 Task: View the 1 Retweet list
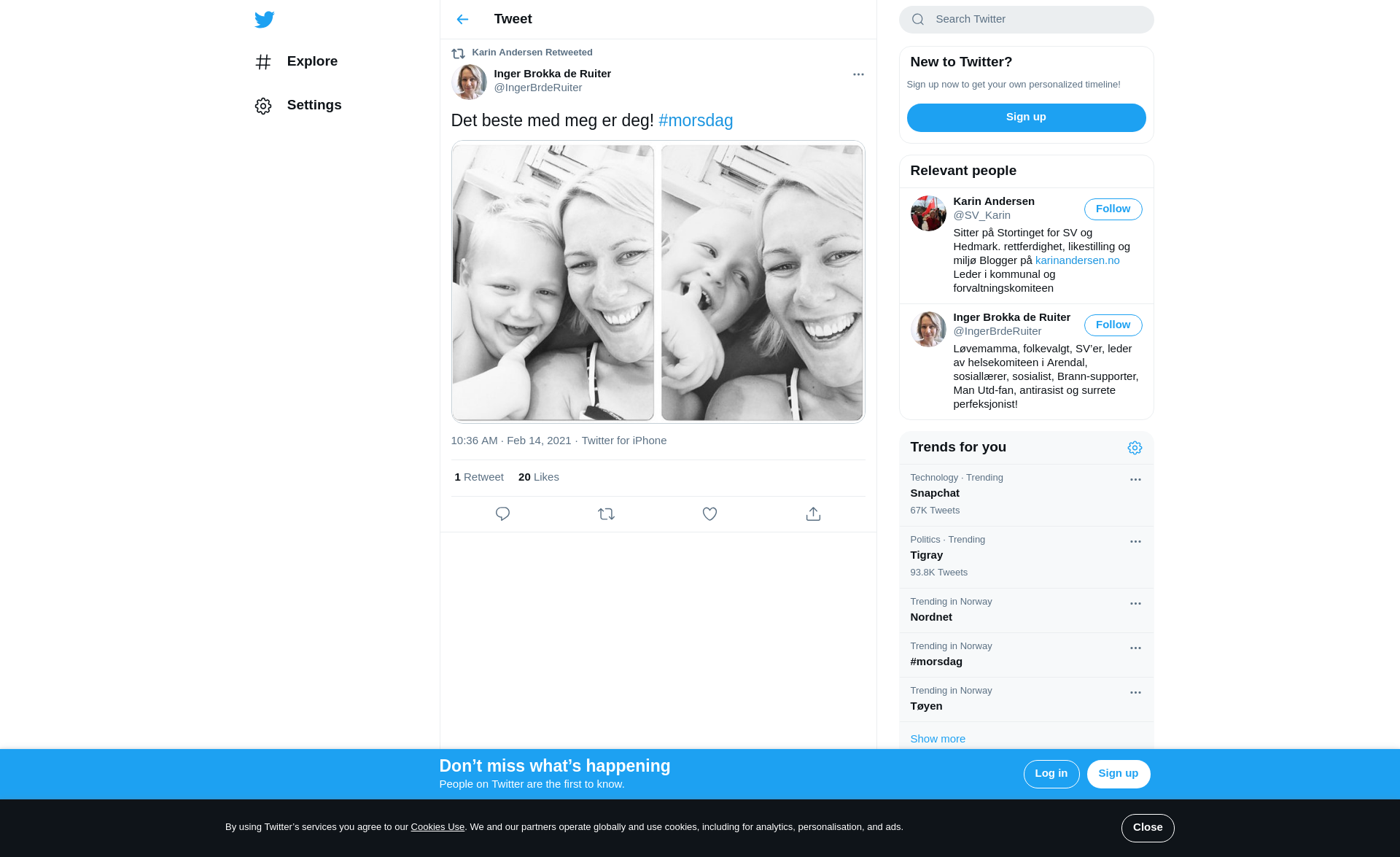[x=479, y=477]
